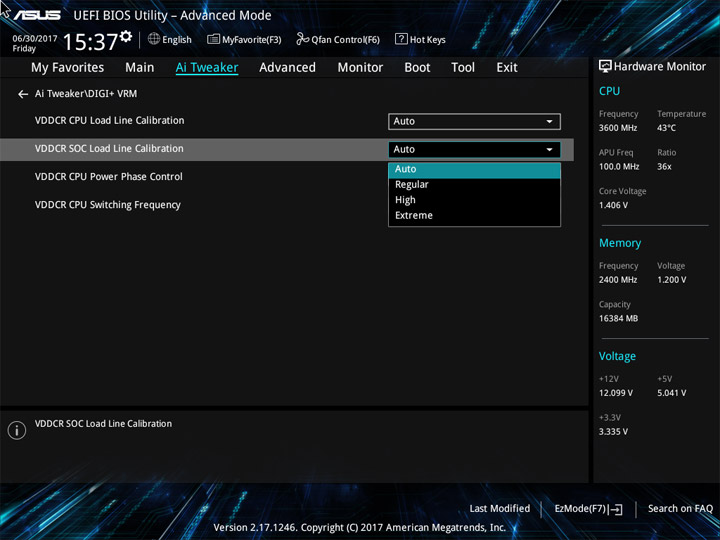Image resolution: width=720 pixels, height=540 pixels.
Task: Click the ASUS logo
Action: click(37, 15)
